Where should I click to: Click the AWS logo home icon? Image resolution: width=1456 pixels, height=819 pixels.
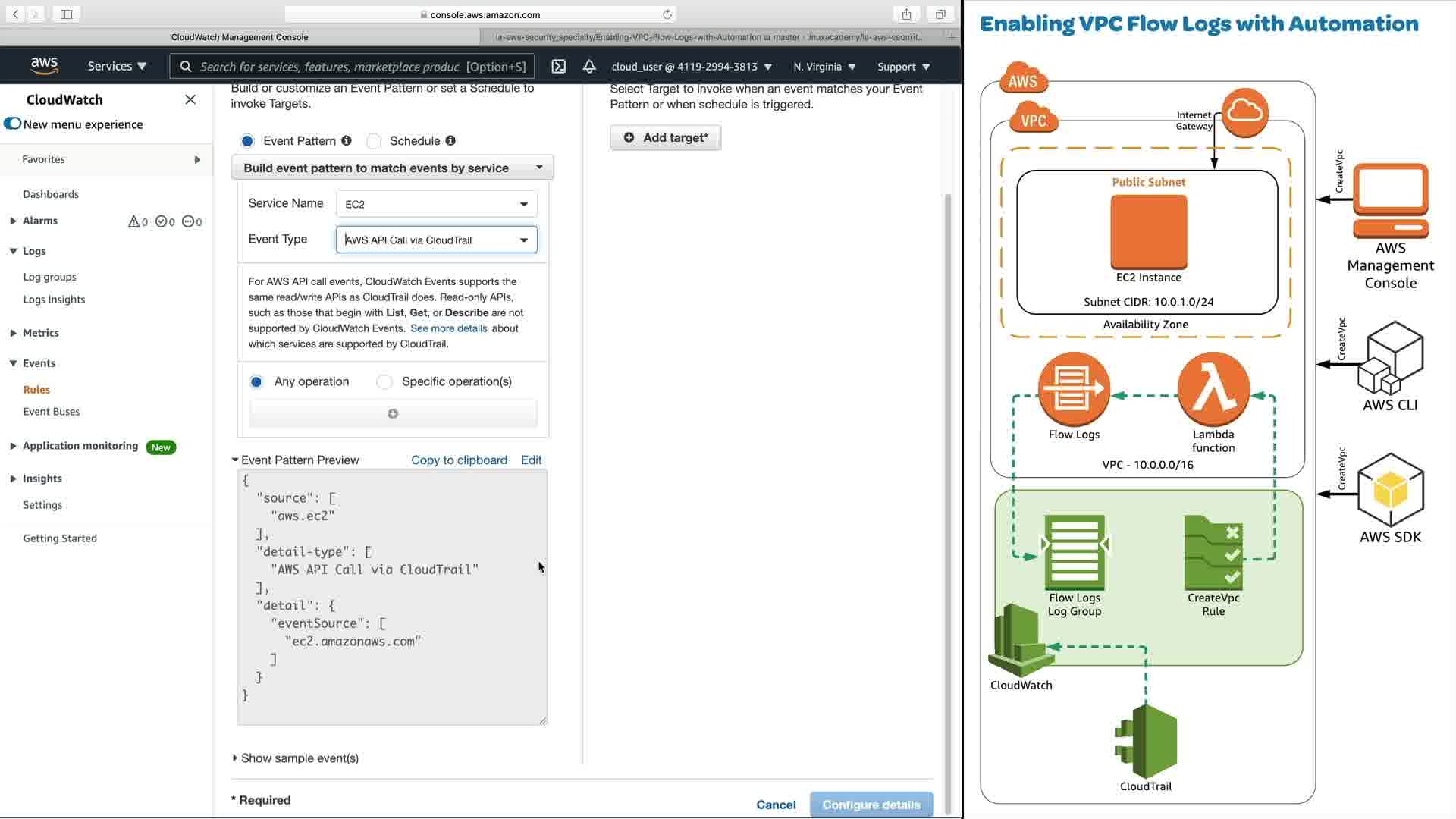click(45, 66)
